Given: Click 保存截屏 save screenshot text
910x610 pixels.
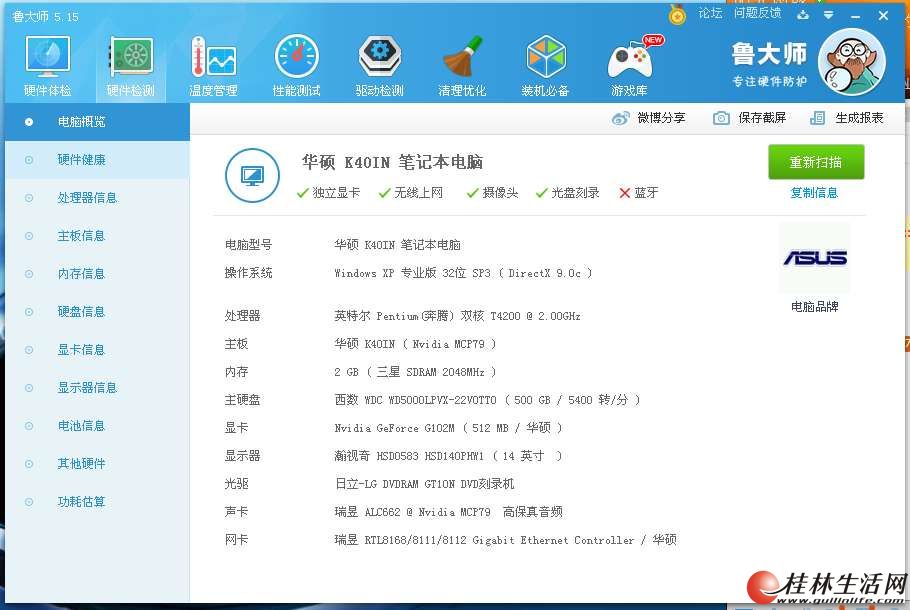Looking at the screenshot, I should 762,118.
